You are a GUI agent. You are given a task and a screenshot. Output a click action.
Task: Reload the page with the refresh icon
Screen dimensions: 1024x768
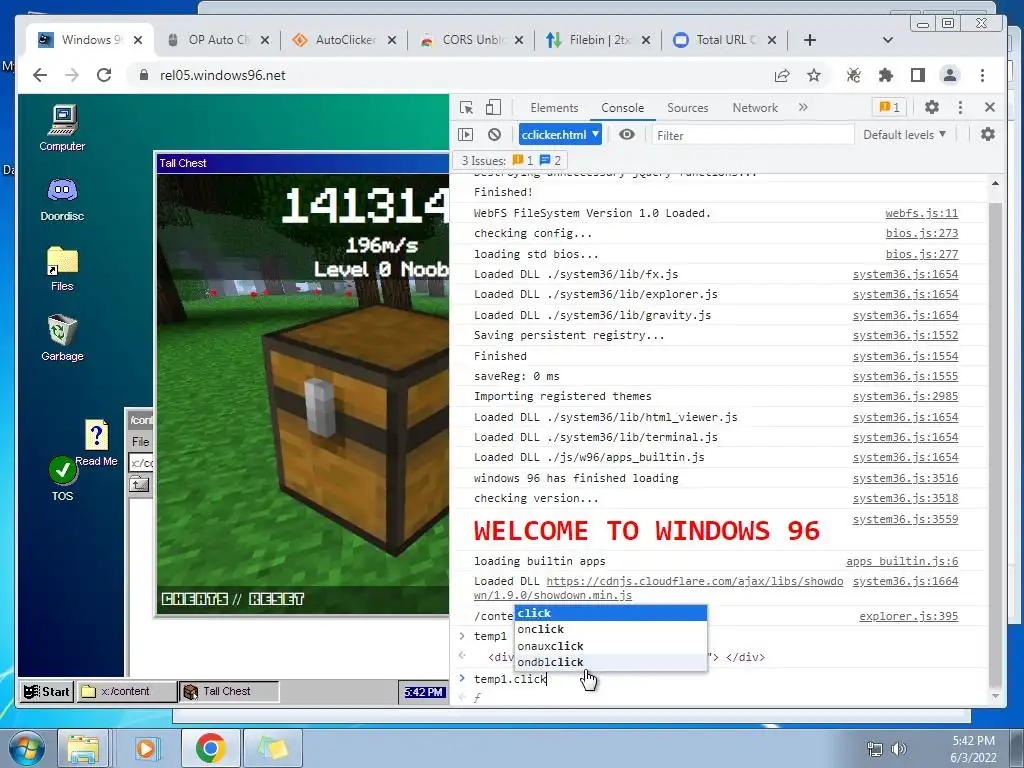coord(104,75)
